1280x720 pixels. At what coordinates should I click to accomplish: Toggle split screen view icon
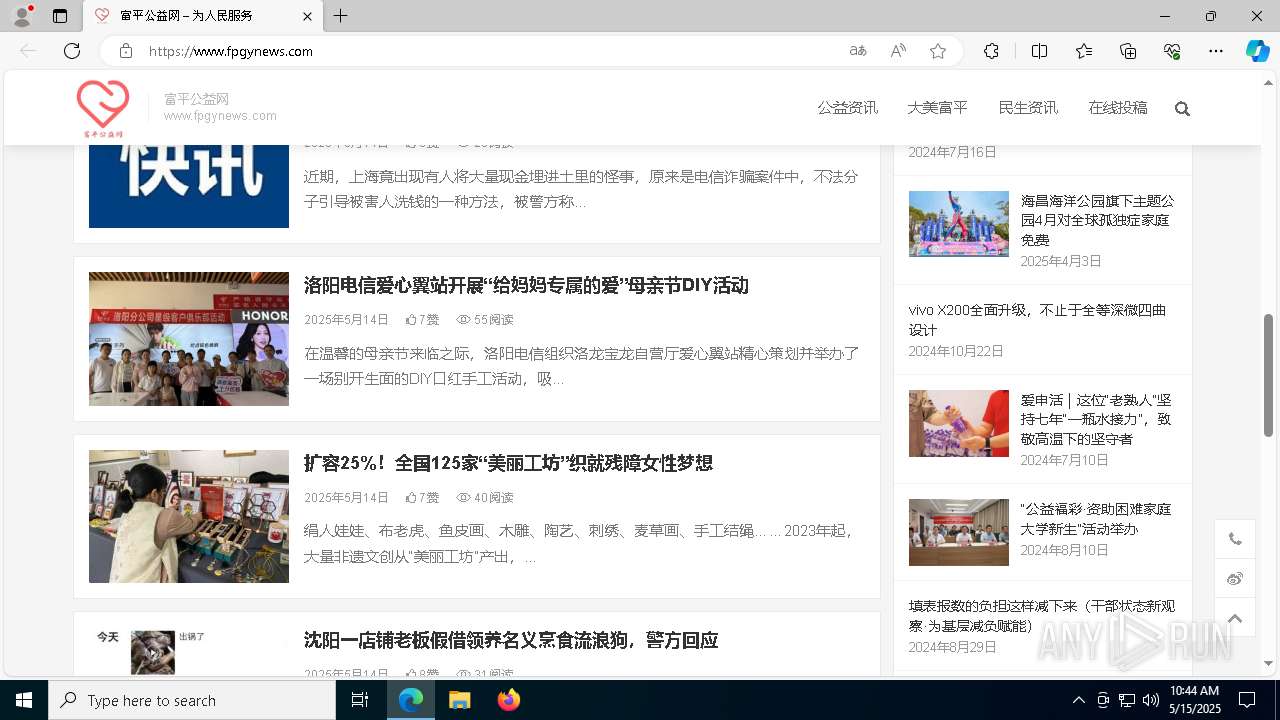point(1039,51)
